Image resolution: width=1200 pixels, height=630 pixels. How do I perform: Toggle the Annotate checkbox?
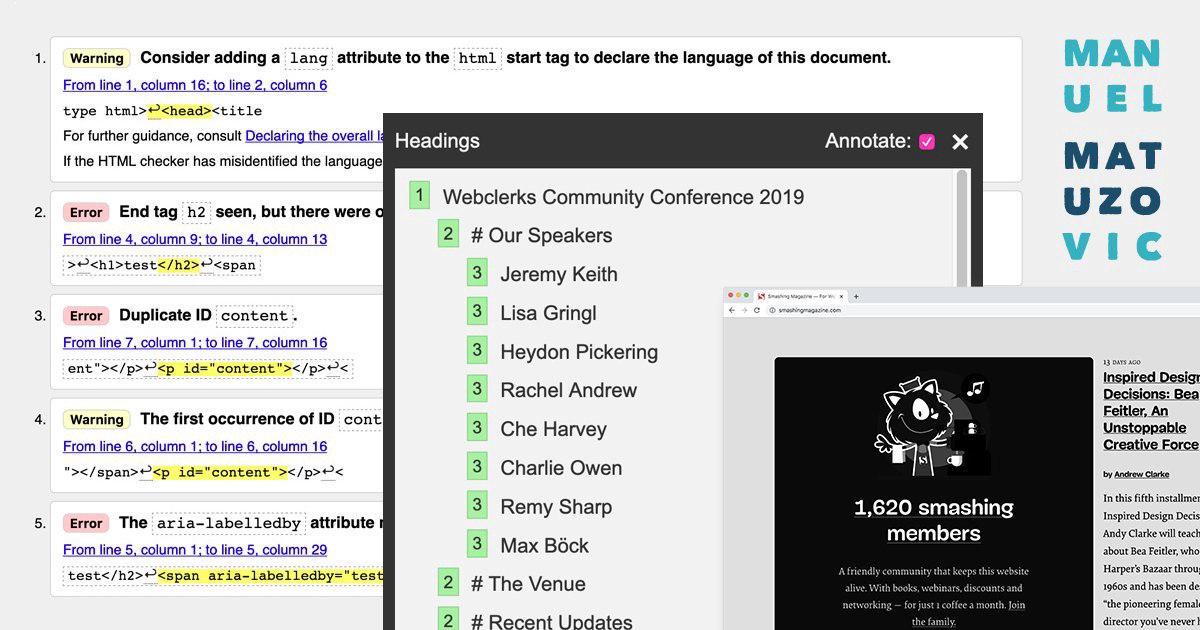pyautogui.click(x=927, y=142)
